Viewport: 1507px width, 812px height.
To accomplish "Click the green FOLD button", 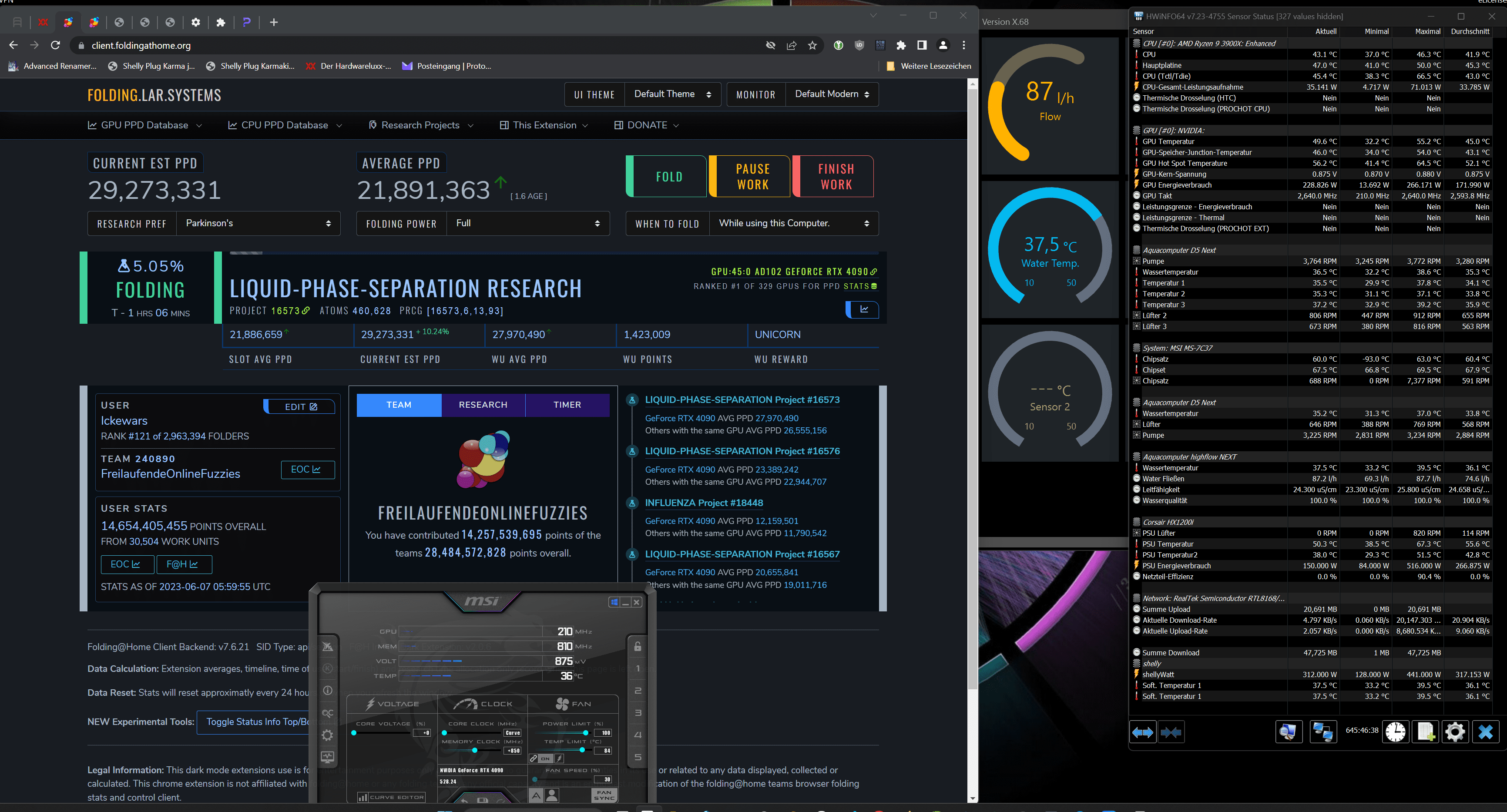I will pos(667,176).
